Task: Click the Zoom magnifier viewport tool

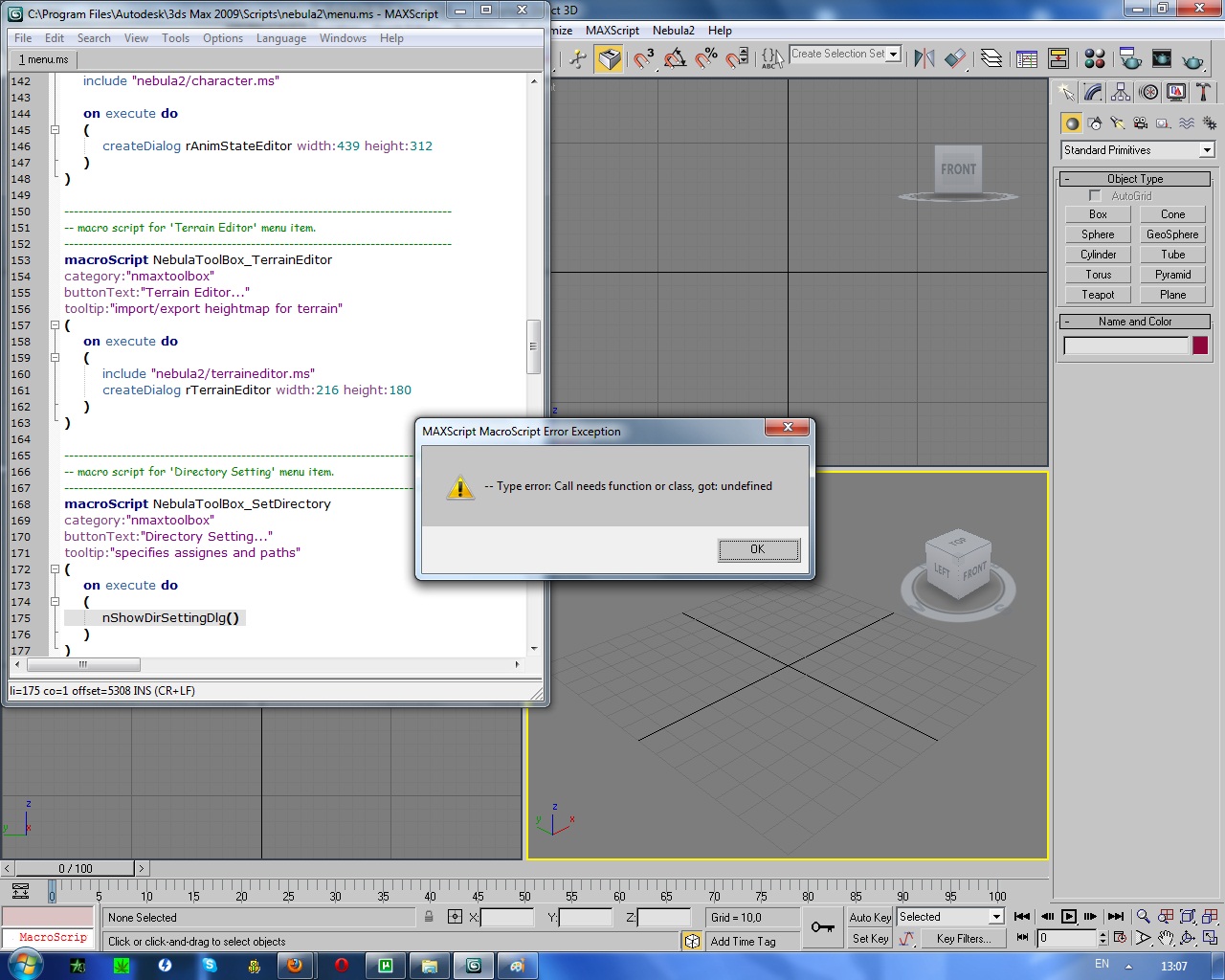Action: [1143, 917]
